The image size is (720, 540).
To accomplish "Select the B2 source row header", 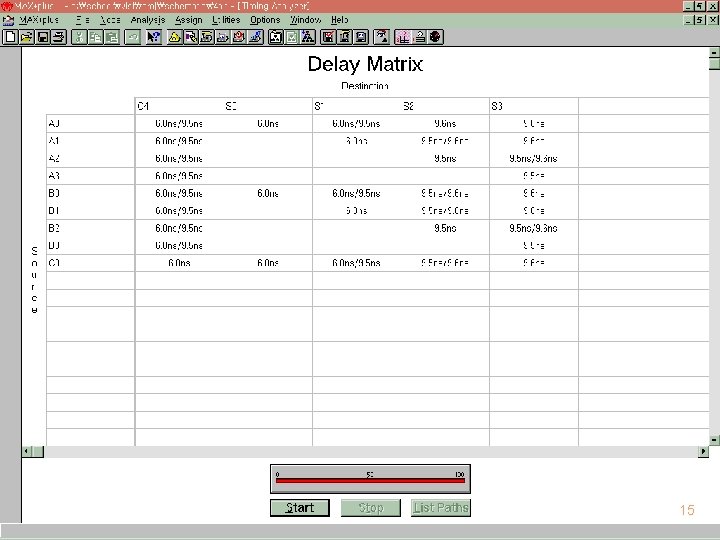I will click(x=90, y=228).
